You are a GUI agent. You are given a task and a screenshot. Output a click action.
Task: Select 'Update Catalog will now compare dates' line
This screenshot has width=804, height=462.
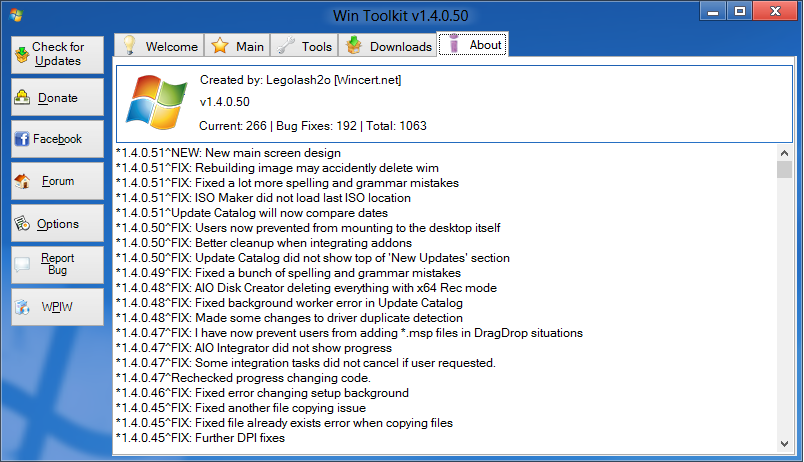(x=252, y=213)
